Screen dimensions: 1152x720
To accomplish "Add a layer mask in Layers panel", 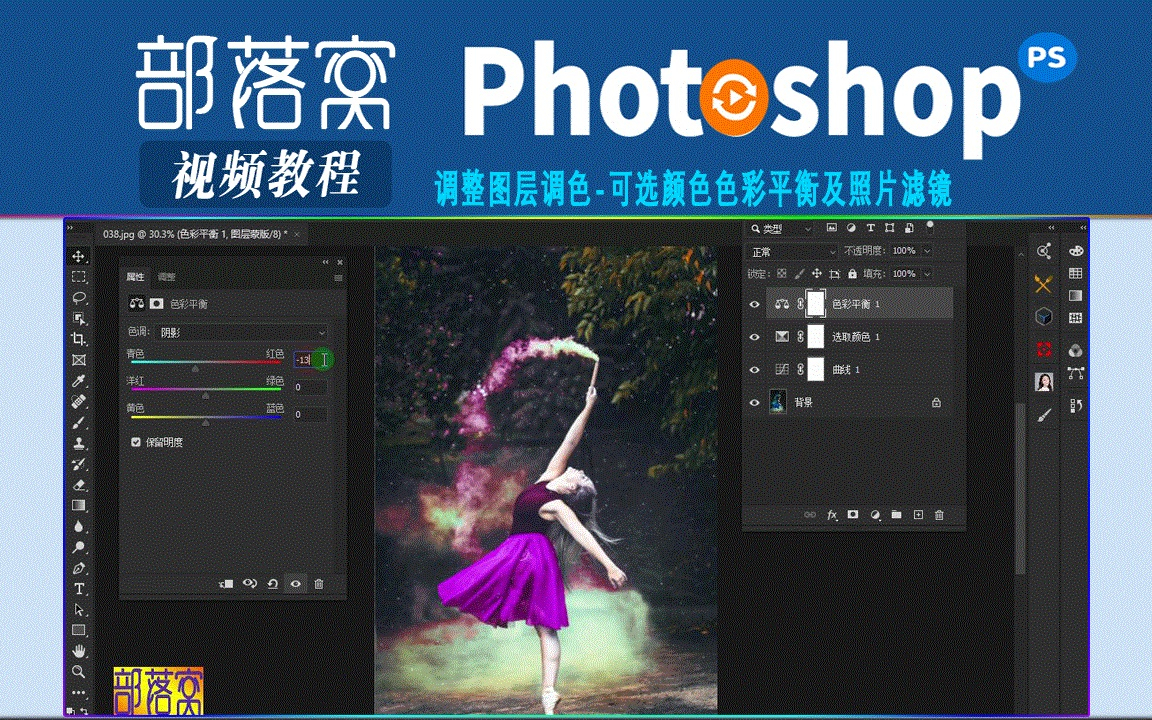I will [853, 515].
